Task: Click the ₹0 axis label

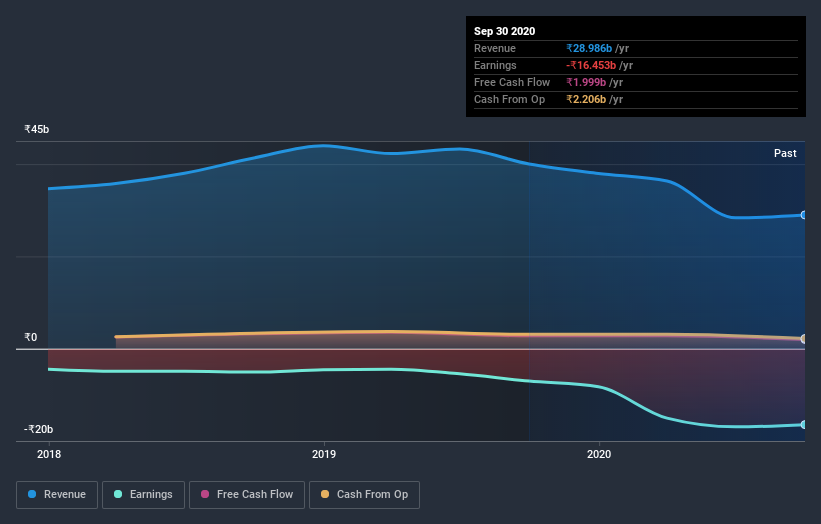Action: 31,337
